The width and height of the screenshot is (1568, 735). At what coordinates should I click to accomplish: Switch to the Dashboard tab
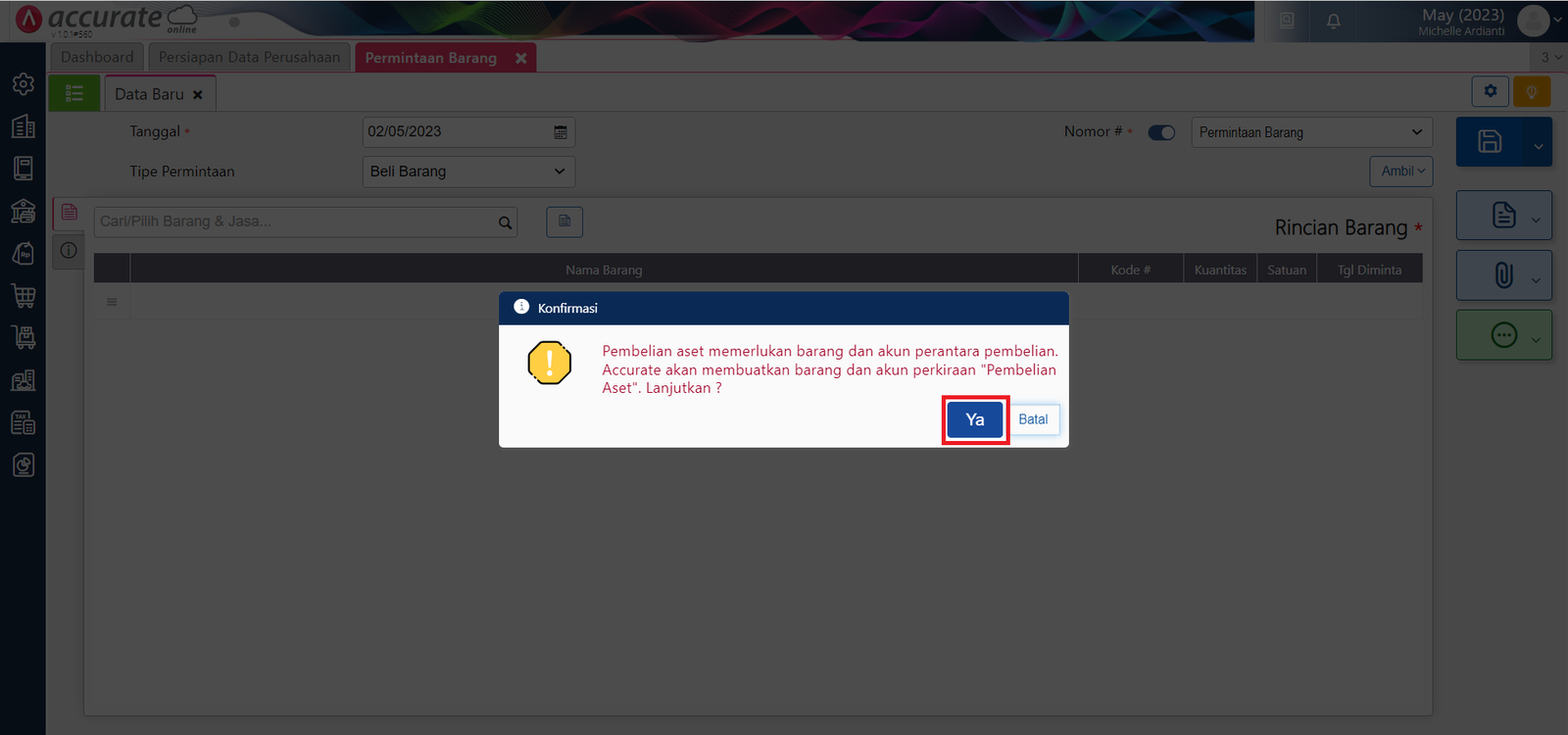[x=97, y=58]
